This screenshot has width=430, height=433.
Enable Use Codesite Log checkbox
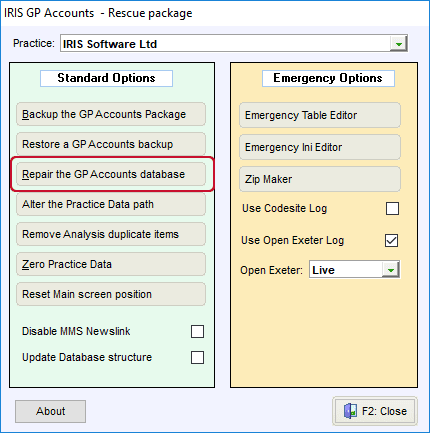pos(392,209)
